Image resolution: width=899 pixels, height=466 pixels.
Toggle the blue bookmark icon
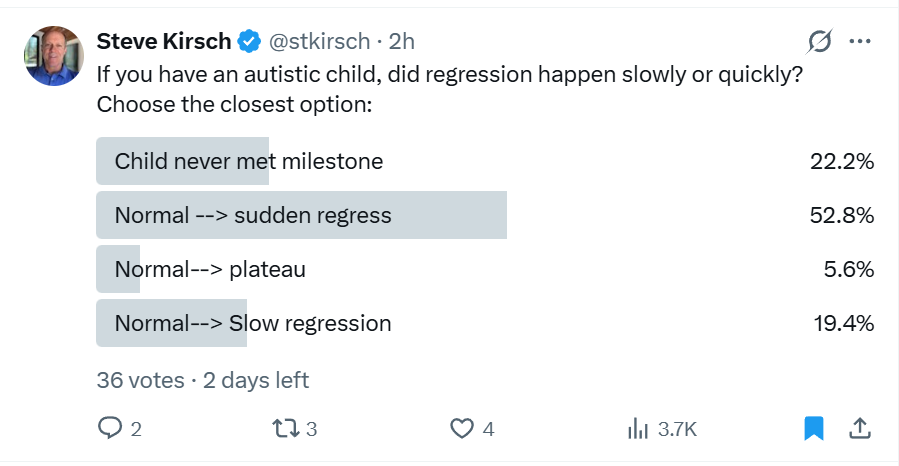pos(814,428)
